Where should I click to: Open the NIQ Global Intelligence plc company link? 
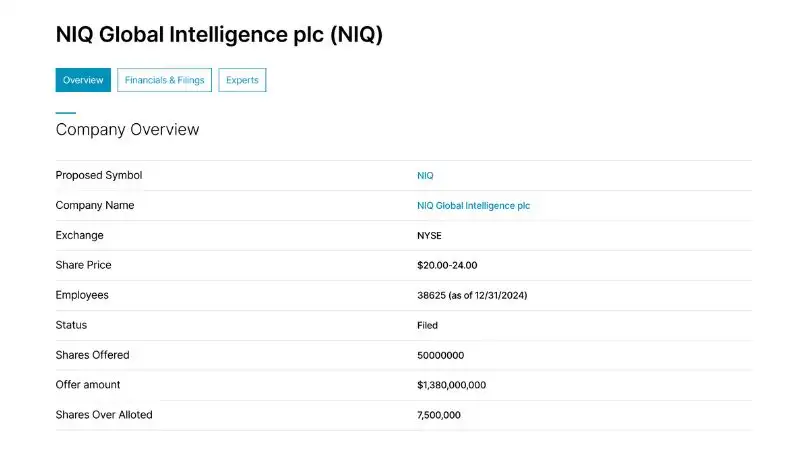473,206
